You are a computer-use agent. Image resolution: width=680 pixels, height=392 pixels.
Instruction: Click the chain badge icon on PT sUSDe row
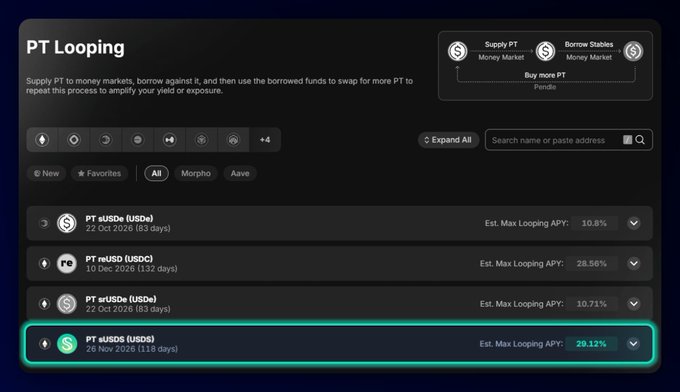44,223
